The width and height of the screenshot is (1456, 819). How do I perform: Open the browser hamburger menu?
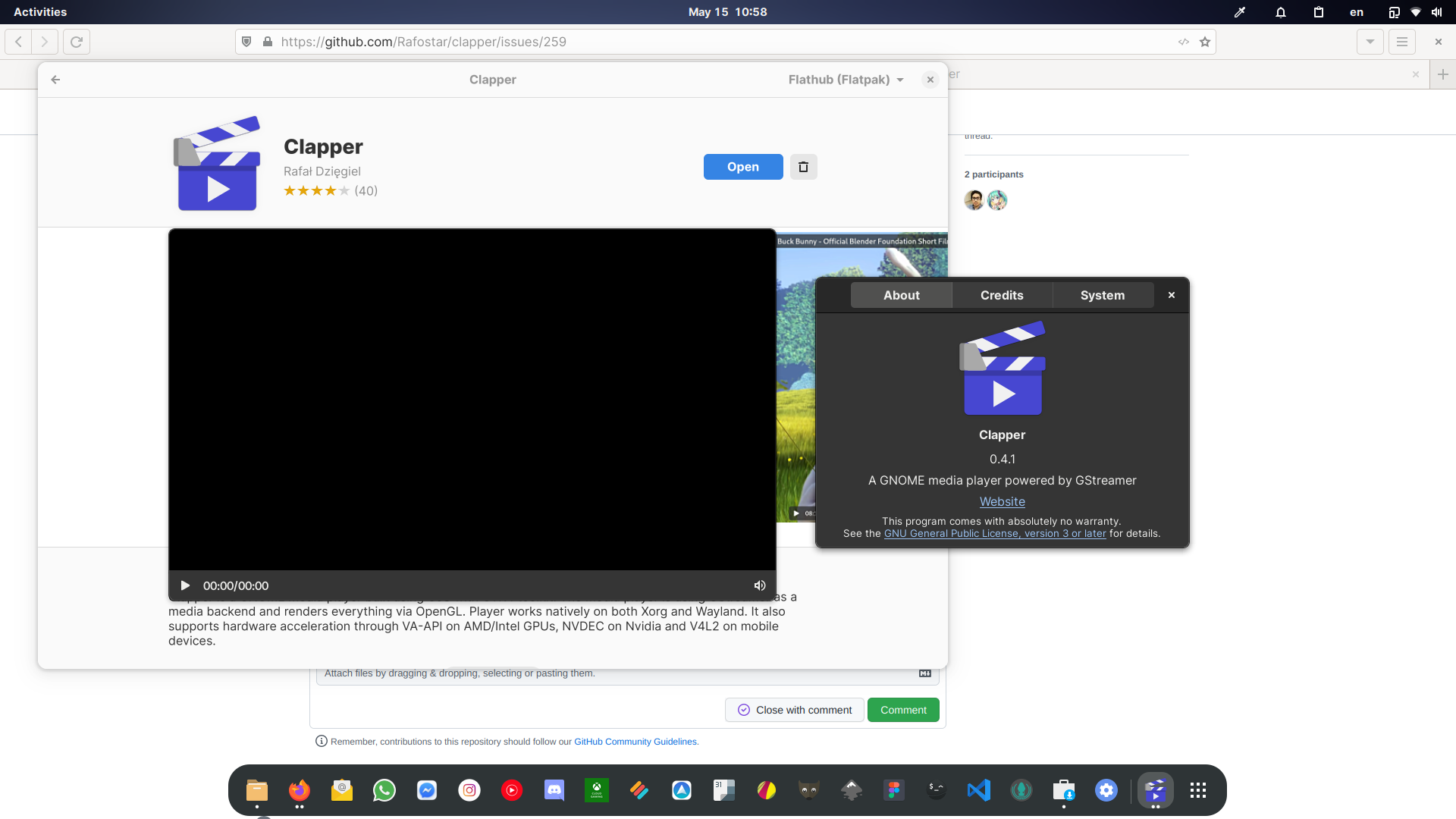point(1402,42)
